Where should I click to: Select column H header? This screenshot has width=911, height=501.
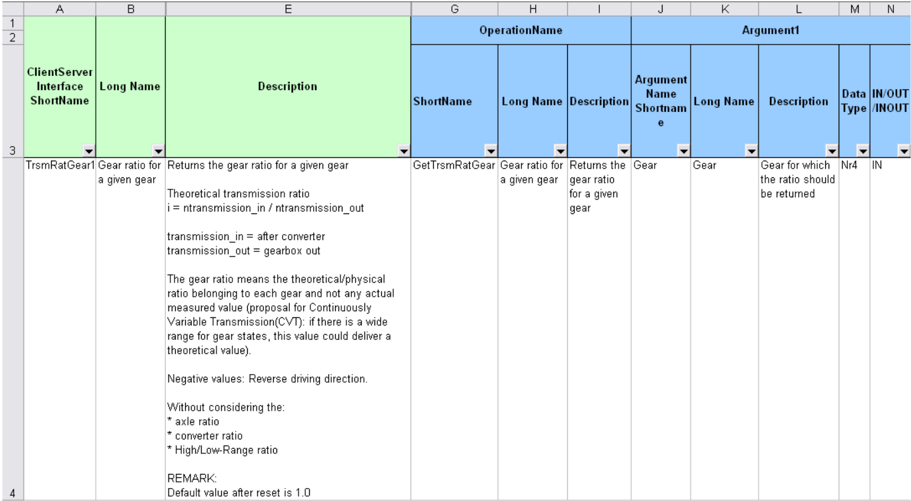533,9
